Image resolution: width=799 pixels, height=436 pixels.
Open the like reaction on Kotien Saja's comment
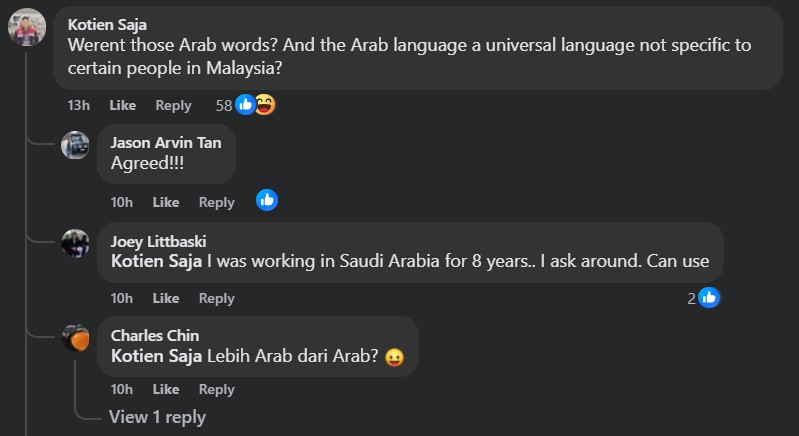(x=245, y=105)
